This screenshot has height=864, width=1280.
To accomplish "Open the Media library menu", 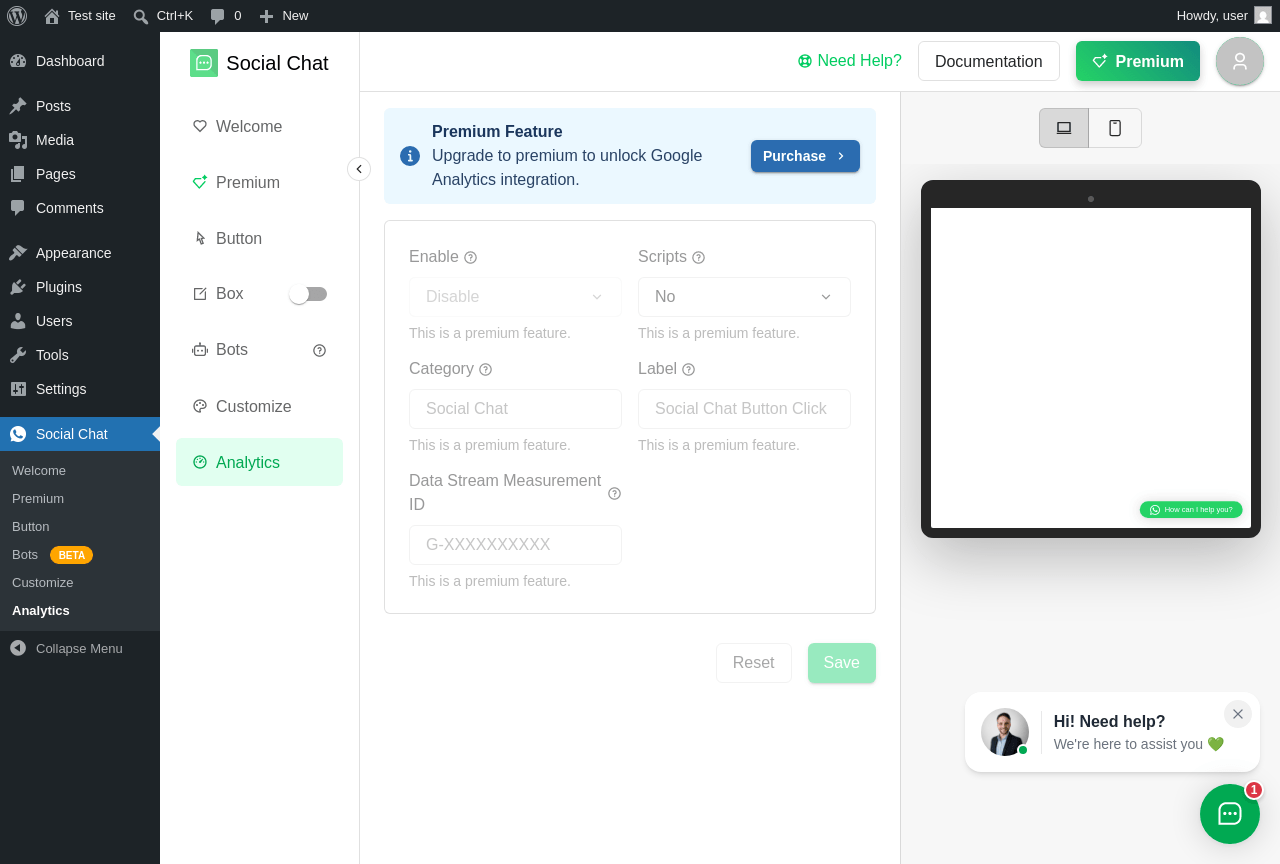I will click(x=80, y=140).
